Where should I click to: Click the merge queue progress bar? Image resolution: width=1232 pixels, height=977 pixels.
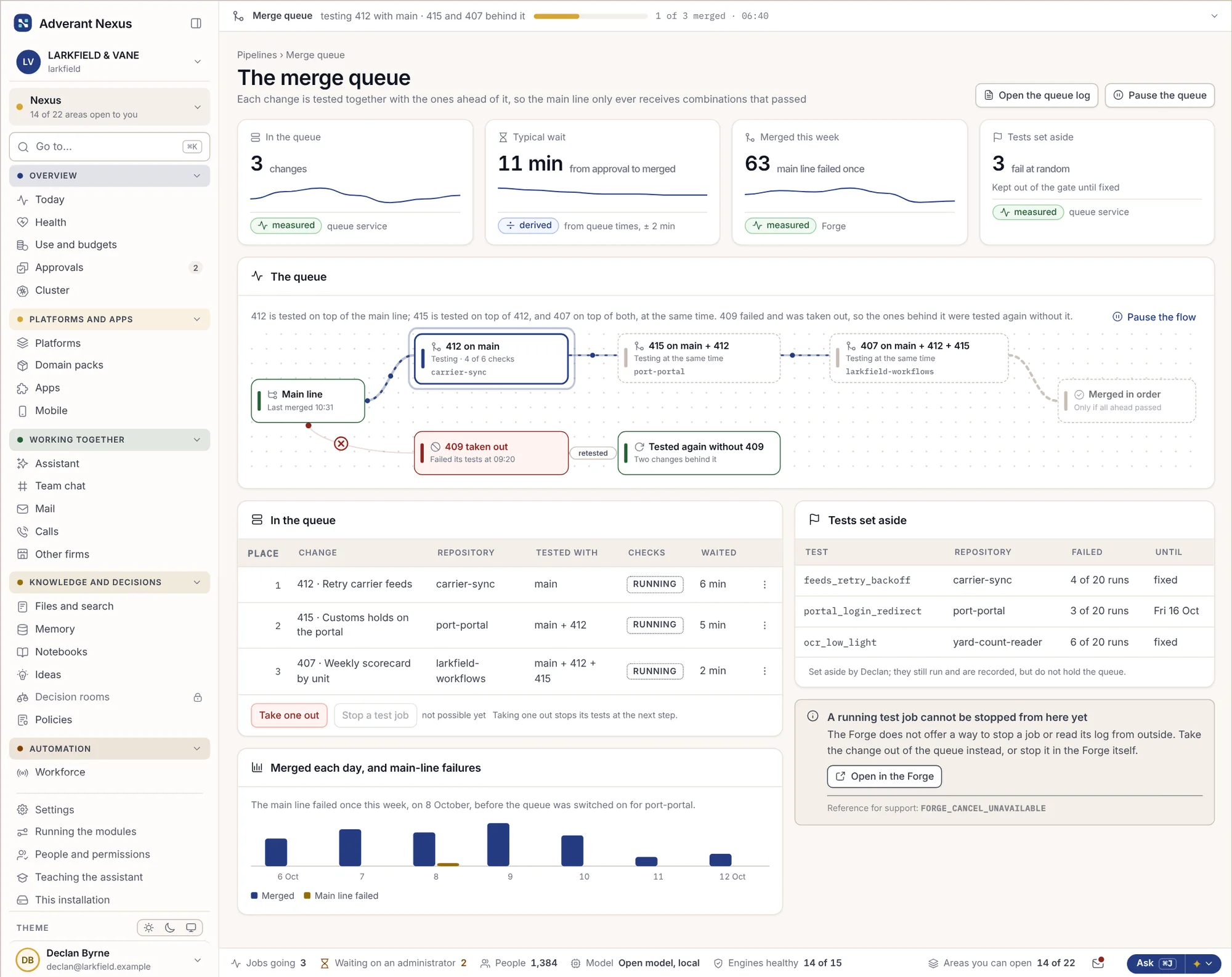590,16
